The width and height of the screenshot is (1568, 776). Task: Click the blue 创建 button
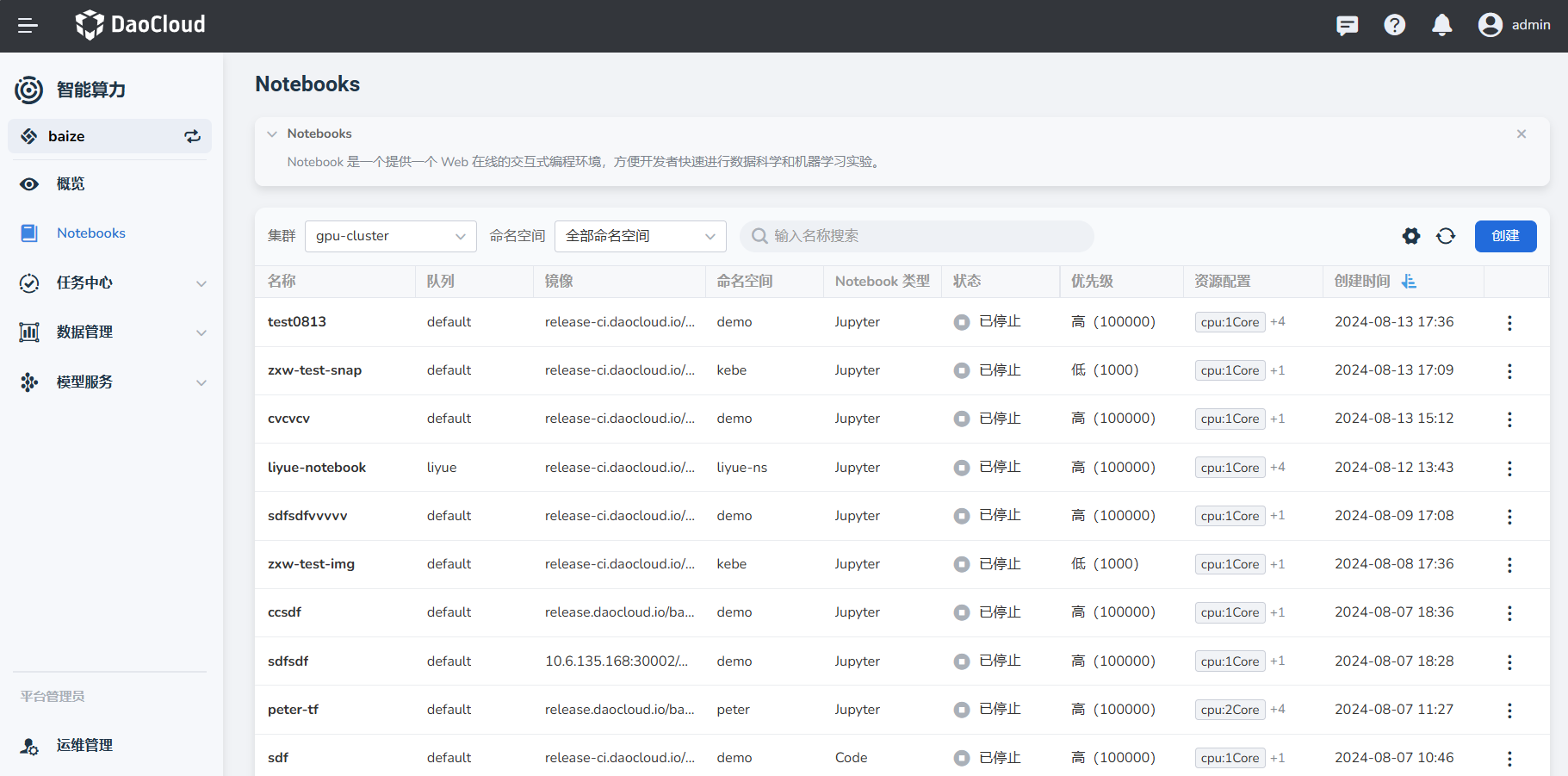[x=1505, y=236]
